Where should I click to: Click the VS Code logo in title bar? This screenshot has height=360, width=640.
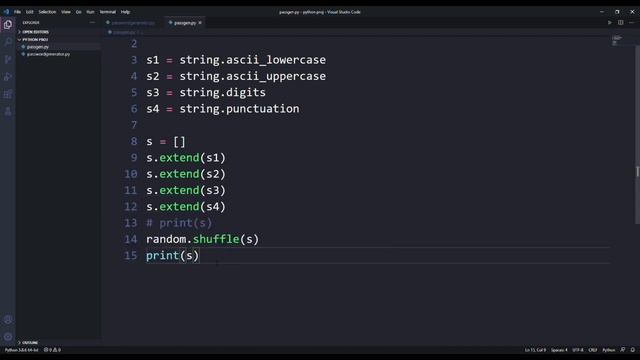click(x=6, y=12)
